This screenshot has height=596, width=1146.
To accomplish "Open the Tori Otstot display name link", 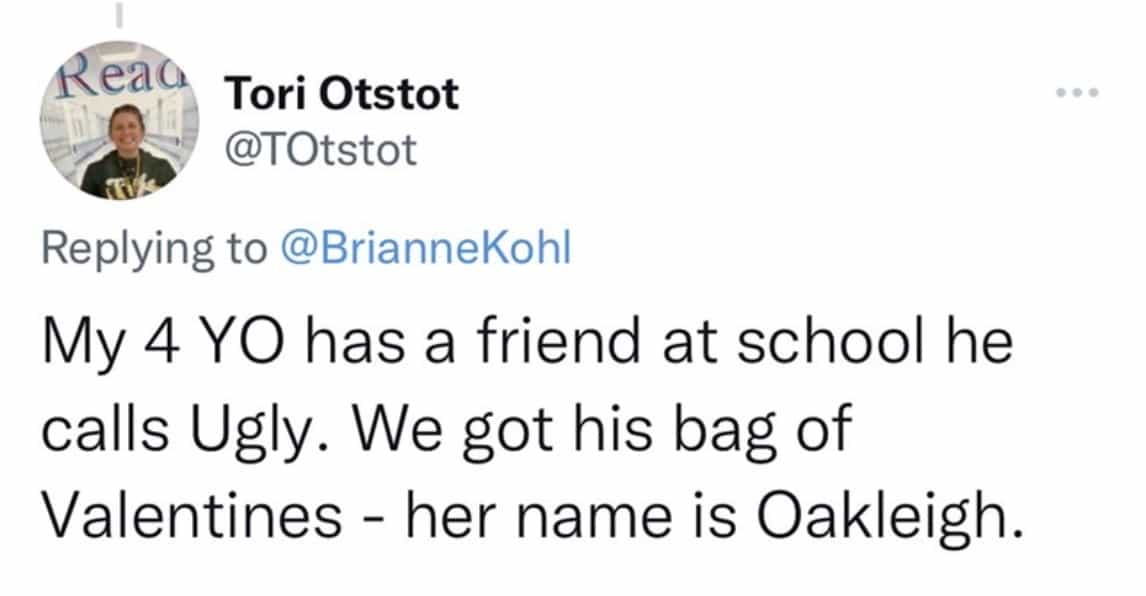I will [x=343, y=96].
